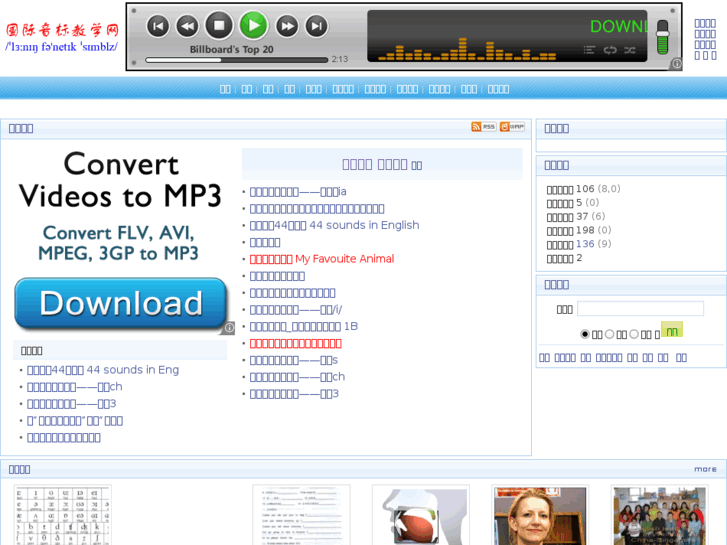Open the '44 sounds in English' article link
This screenshot has width=727, height=545.
[334, 225]
